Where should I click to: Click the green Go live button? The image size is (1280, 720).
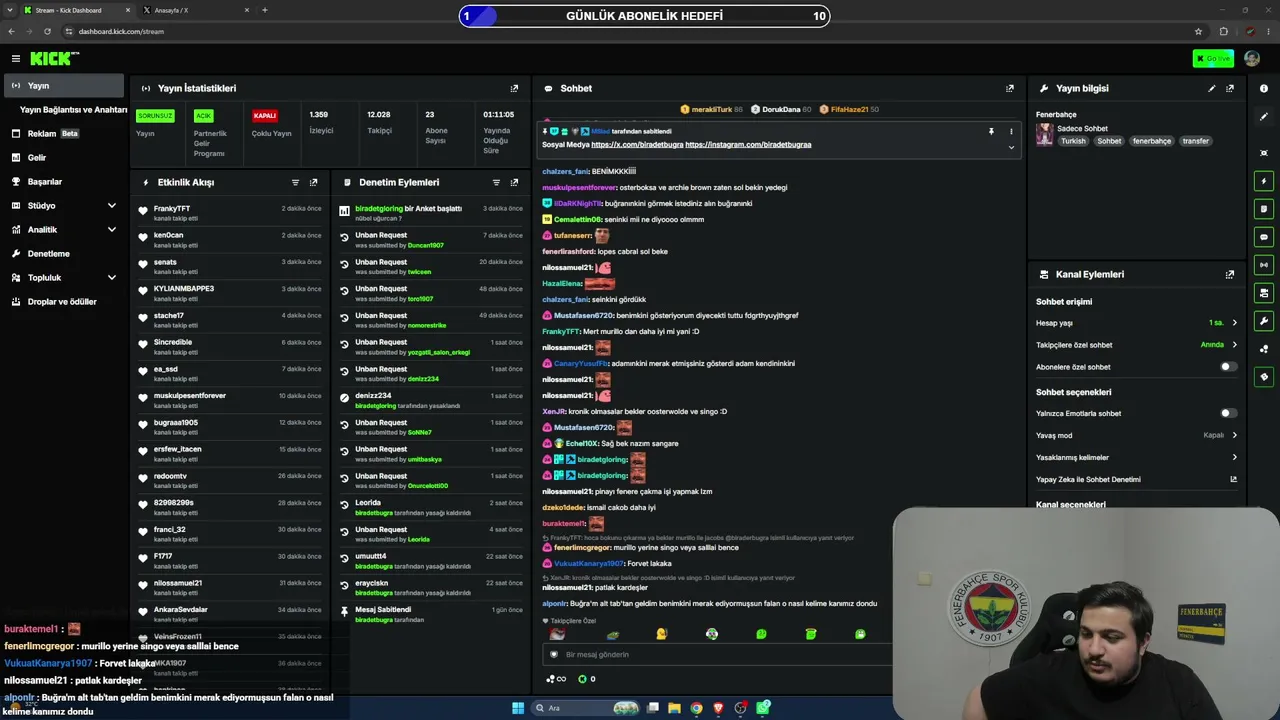point(1213,59)
